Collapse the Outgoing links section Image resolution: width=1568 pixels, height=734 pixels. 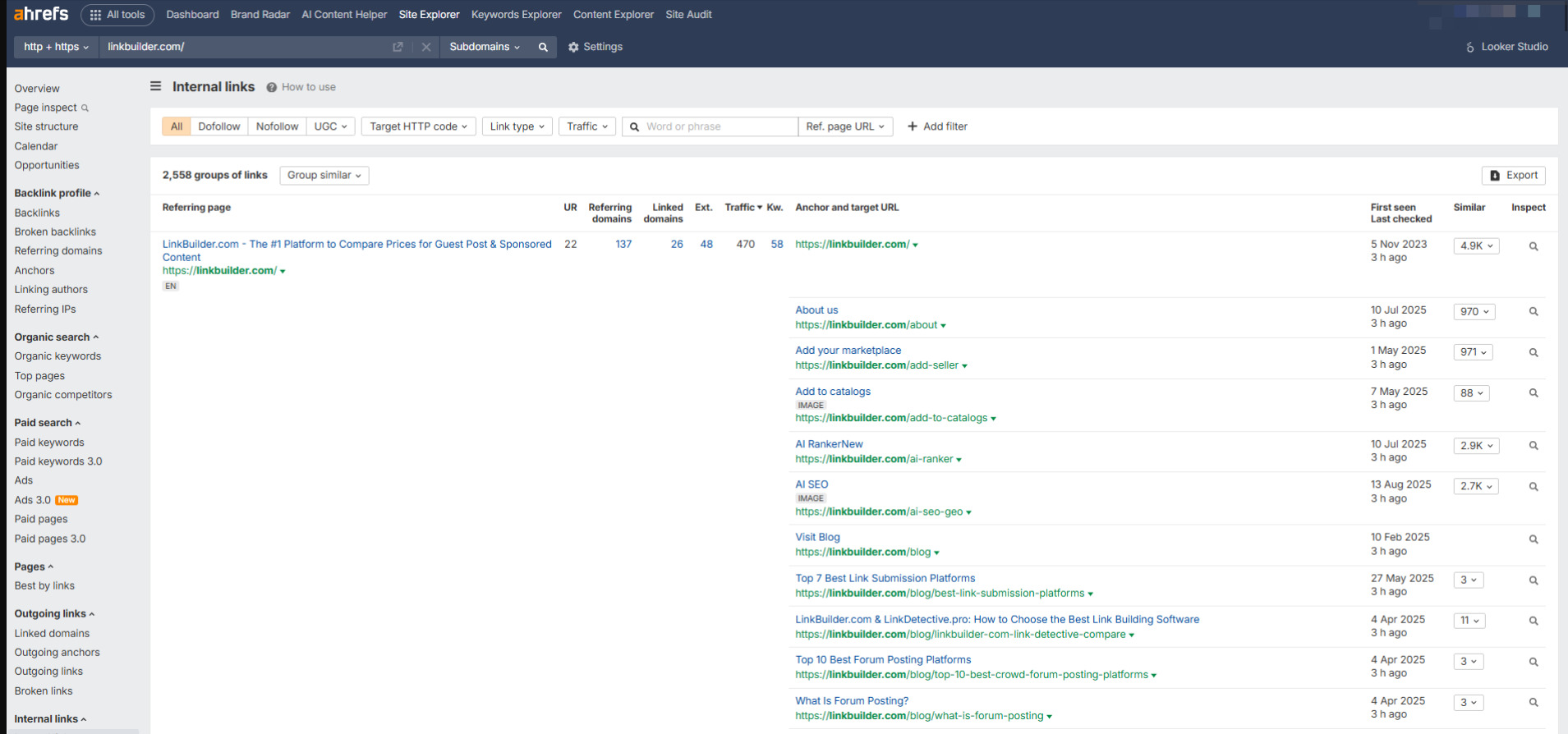[54, 613]
